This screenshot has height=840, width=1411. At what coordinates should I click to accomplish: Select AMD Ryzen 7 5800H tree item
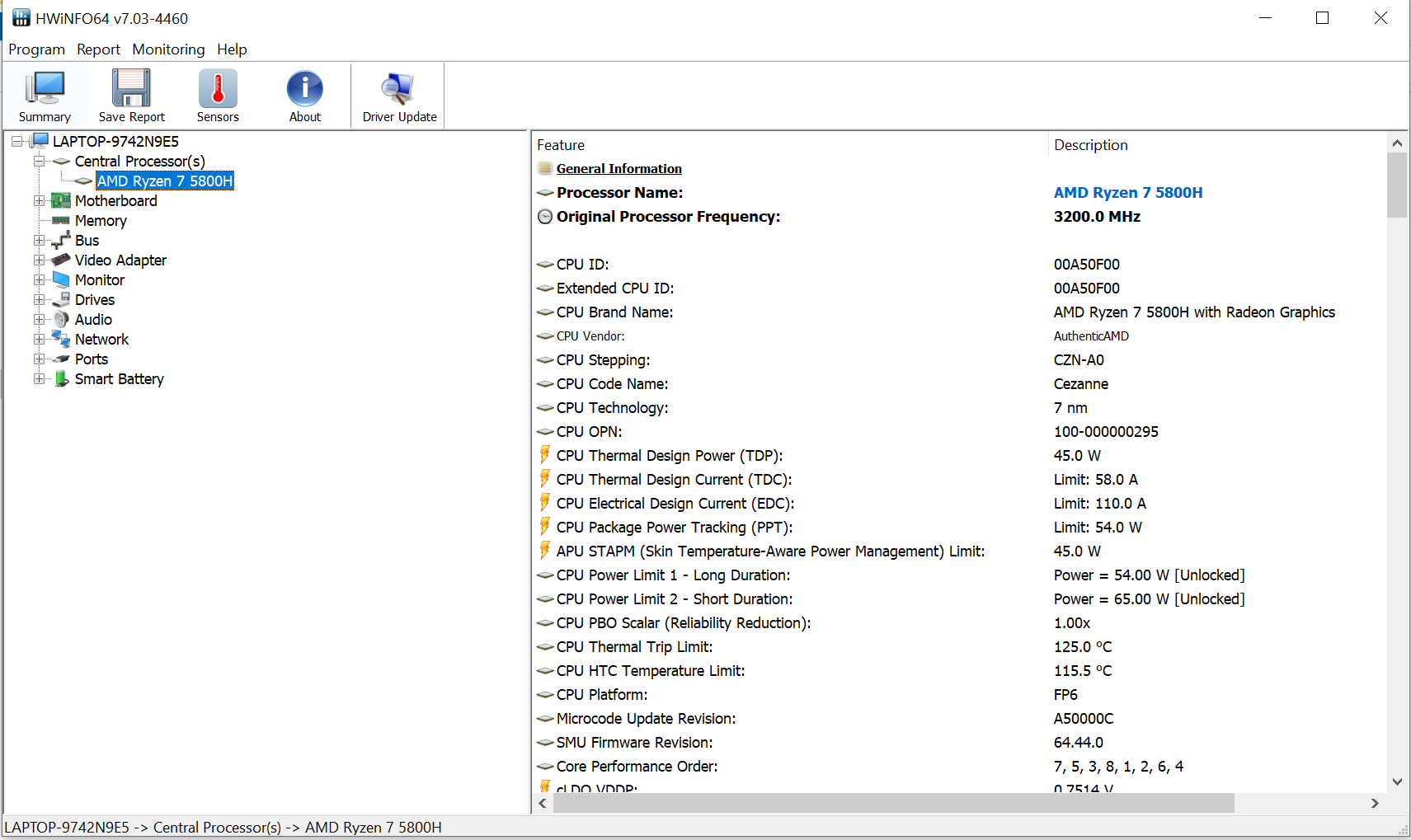[x=165, y=181]
